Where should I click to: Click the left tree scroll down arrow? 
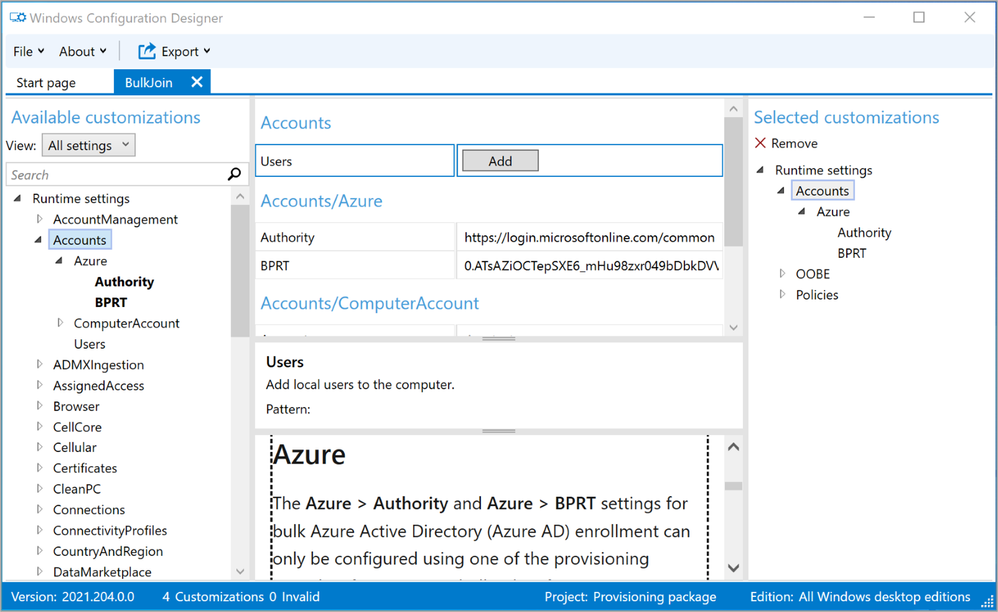click(240, 571)
